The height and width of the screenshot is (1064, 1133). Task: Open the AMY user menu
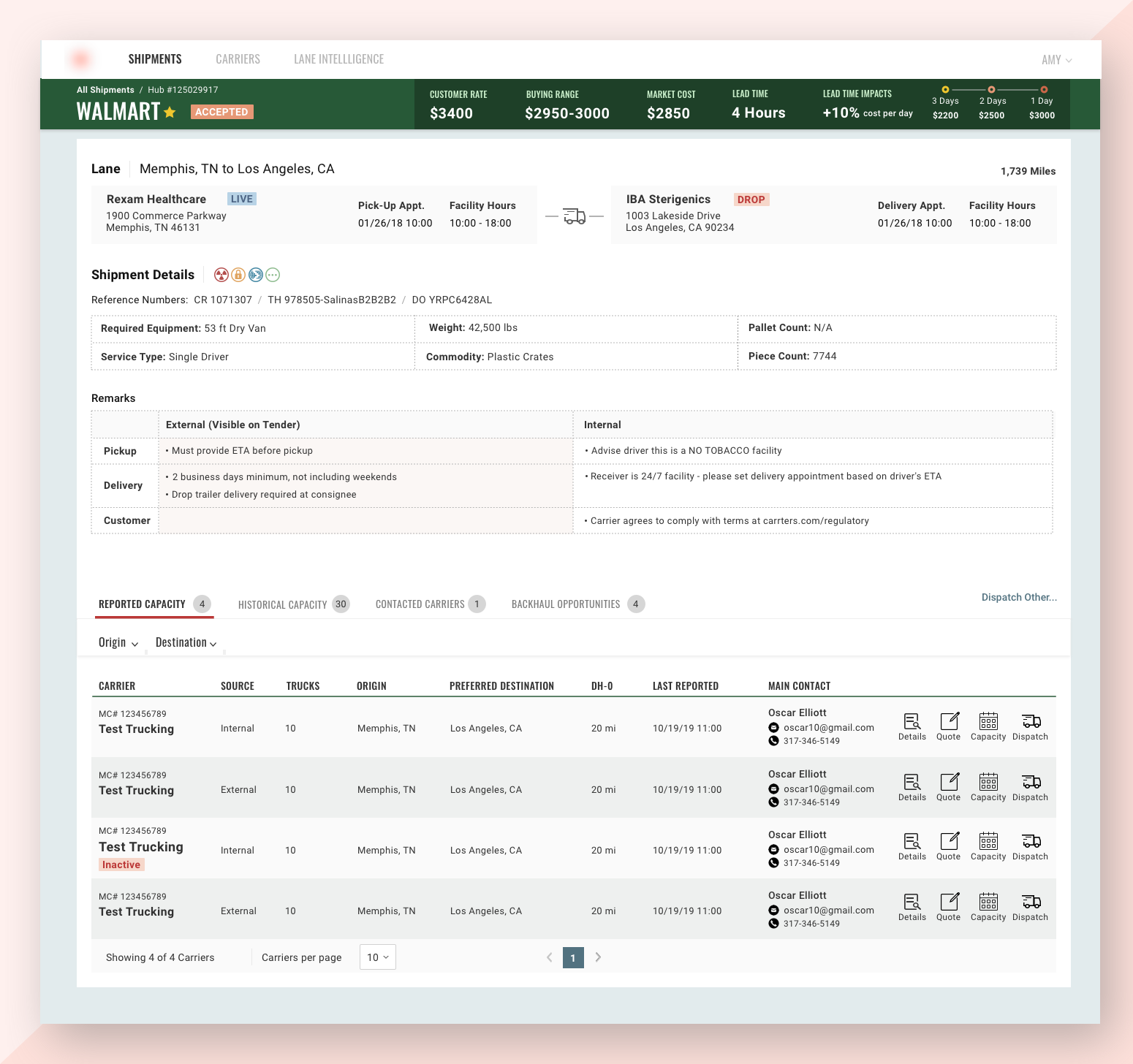1056,60
